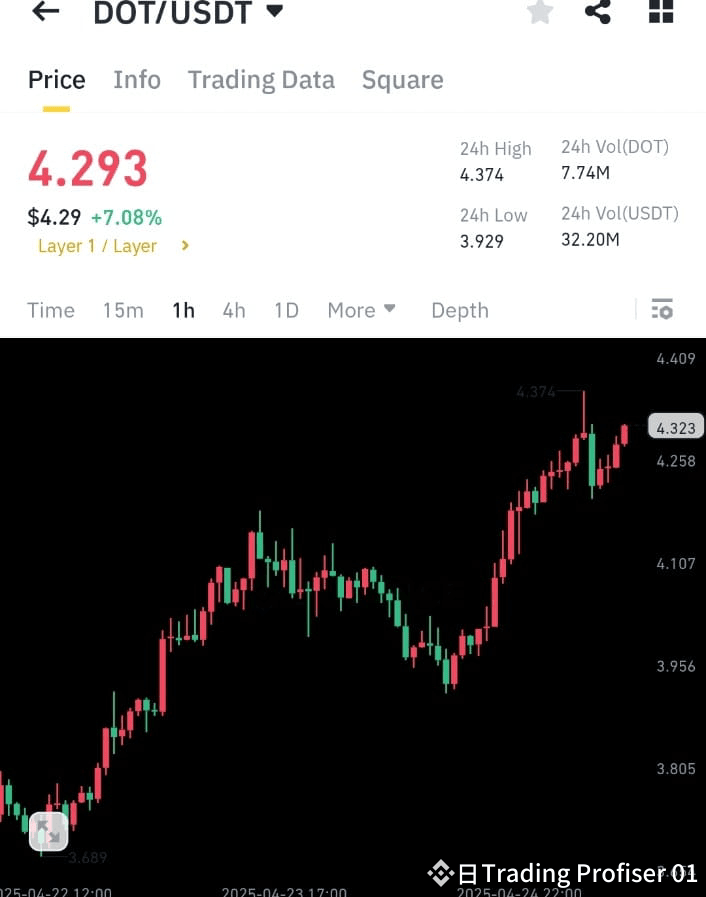
Task: Open chart display settings icon beside Depth
Action: [662, 310]
